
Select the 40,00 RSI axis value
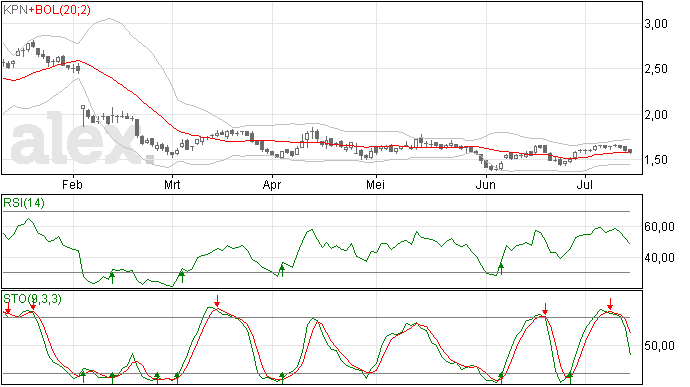(659, 258)
